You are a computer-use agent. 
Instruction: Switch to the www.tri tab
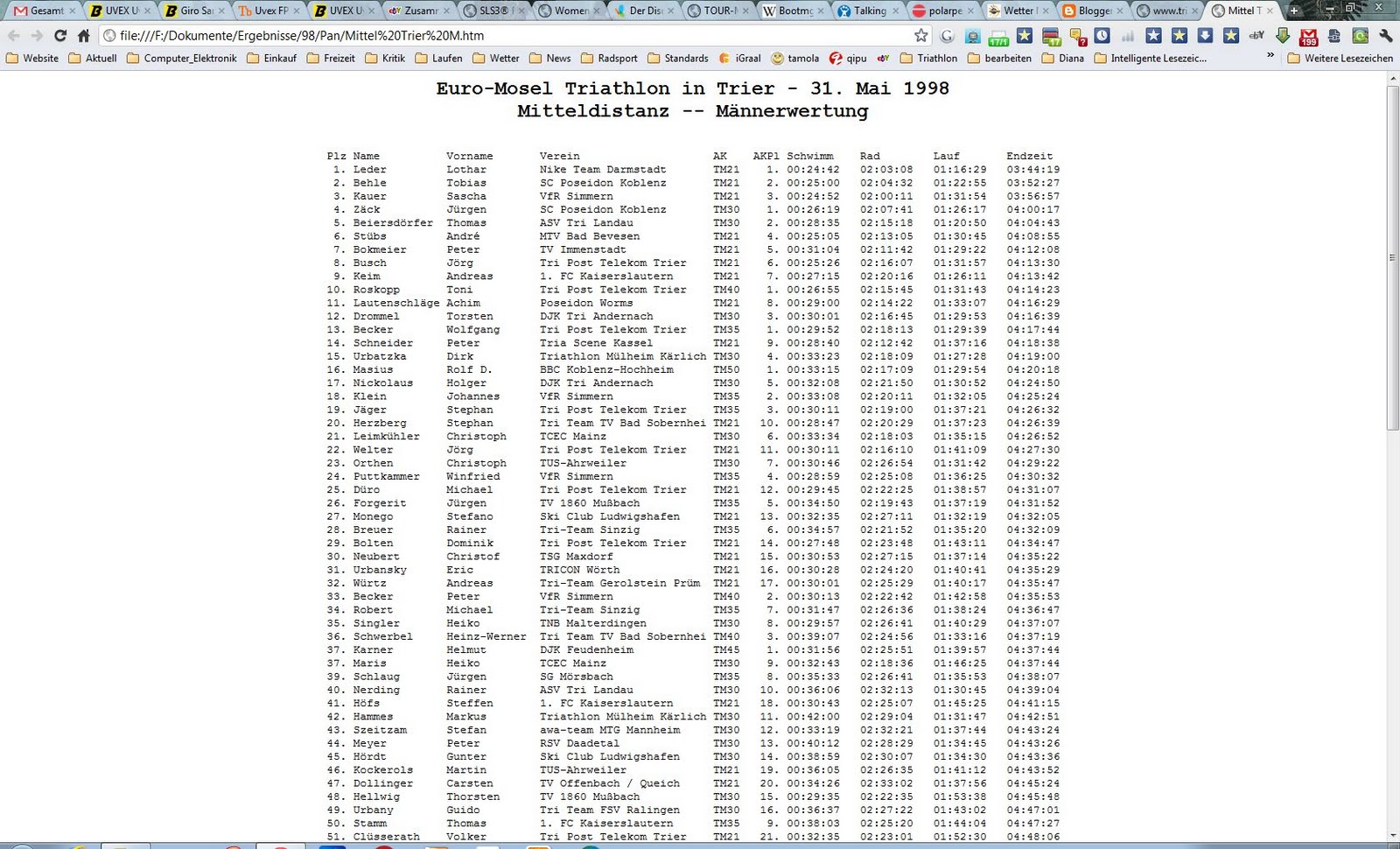[1169, 11]
